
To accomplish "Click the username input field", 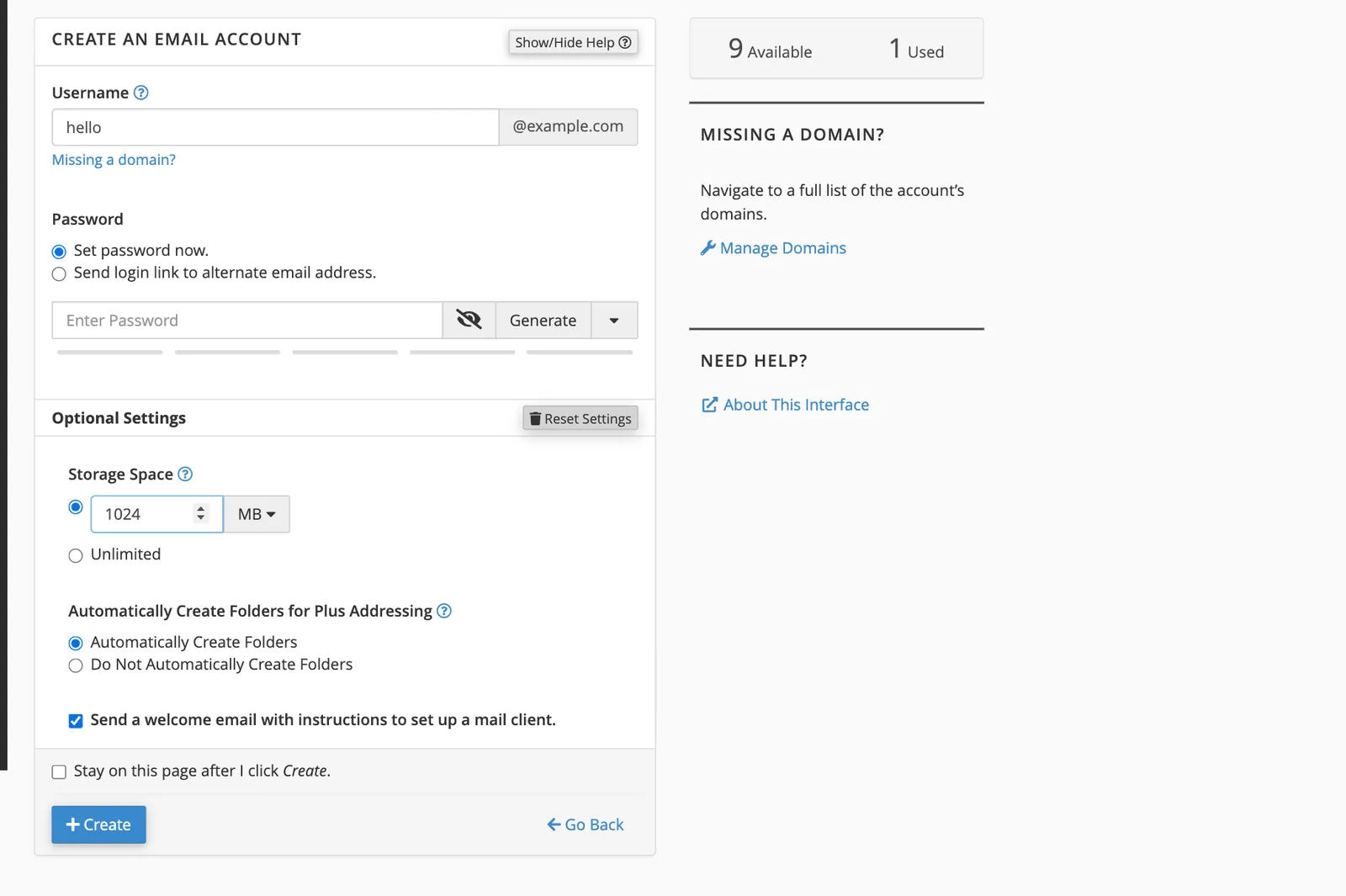I will 275,127.
